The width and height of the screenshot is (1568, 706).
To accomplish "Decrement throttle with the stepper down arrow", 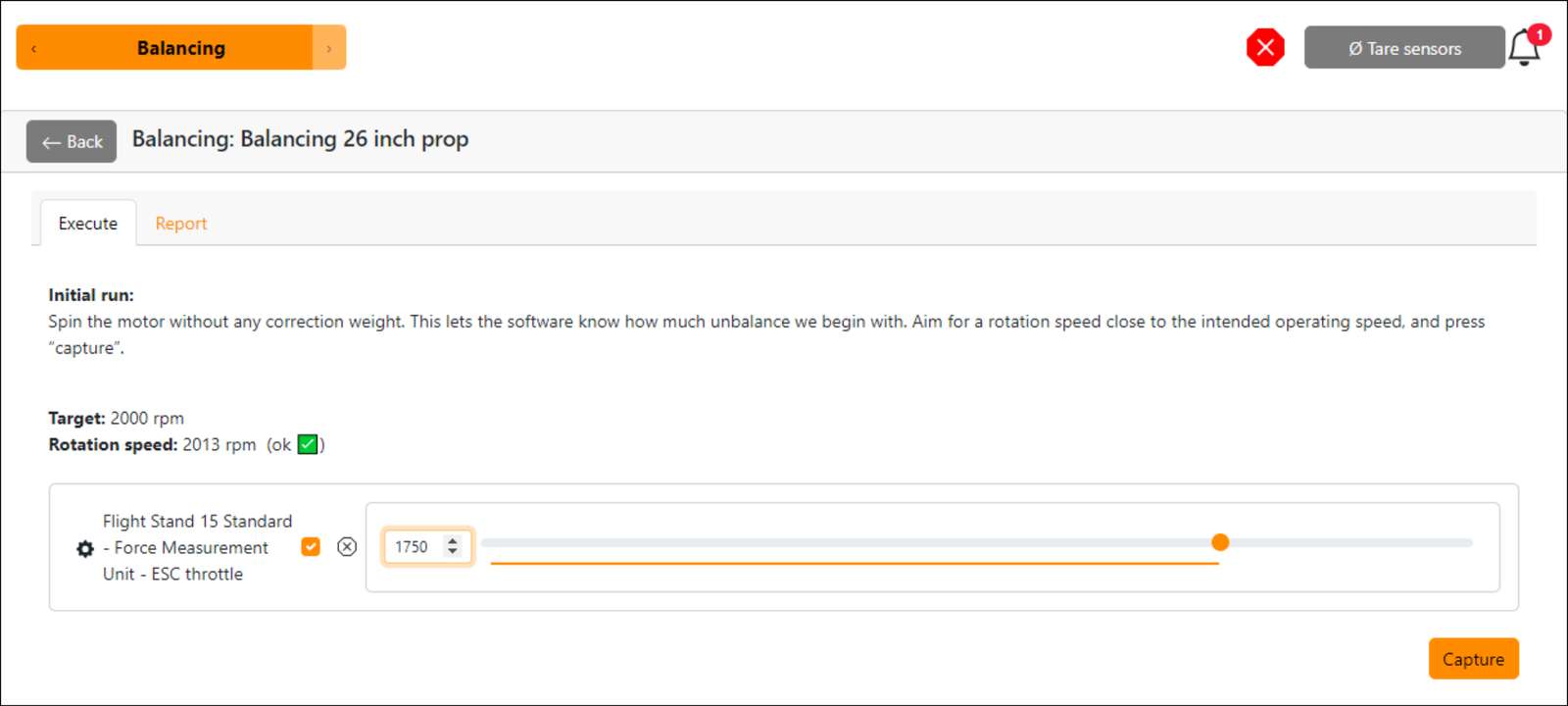I will (454, 552).
